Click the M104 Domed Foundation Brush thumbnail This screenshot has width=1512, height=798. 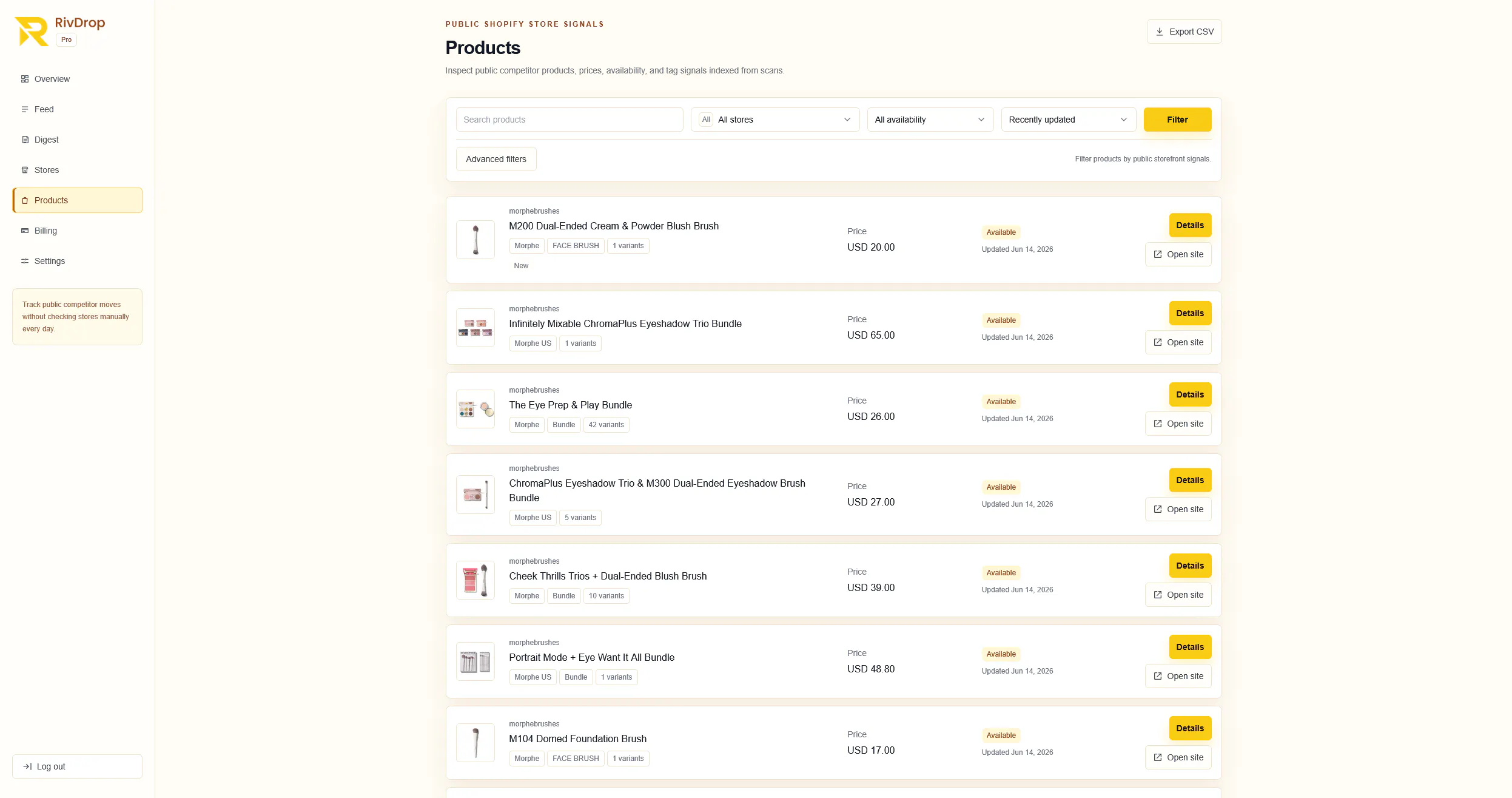pyautogui.click(x=475, y=743)
